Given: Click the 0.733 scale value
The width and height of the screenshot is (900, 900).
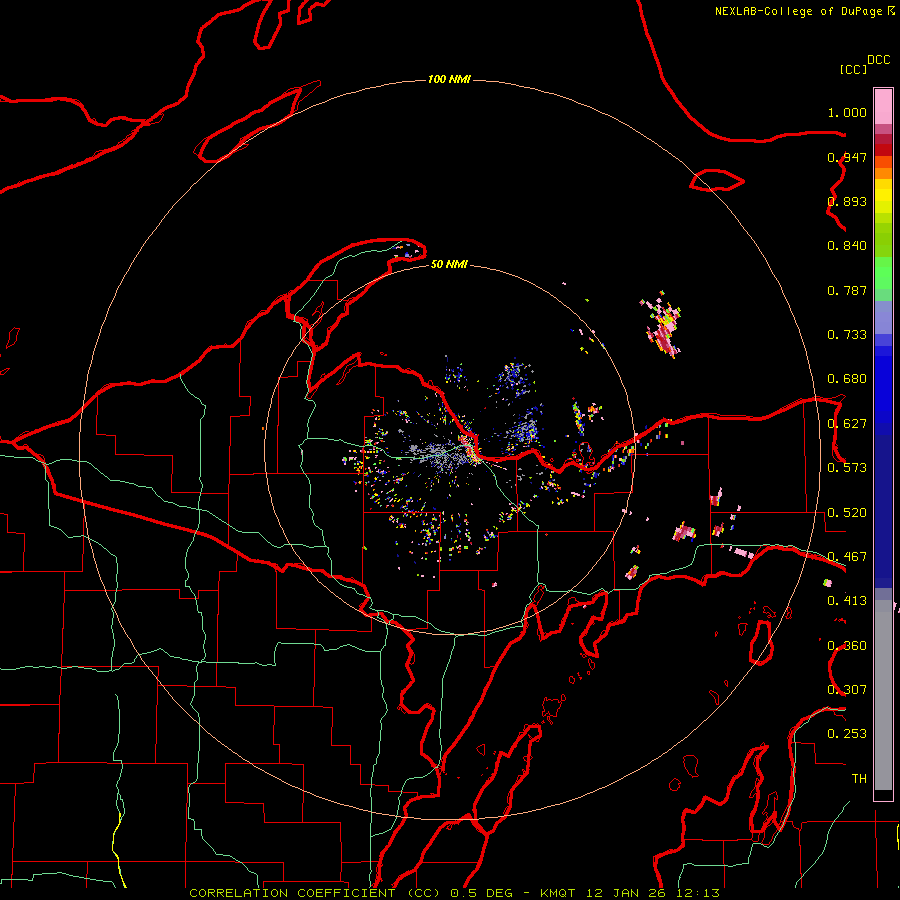Looking at the screenshot, I should [x=847, y=335].
